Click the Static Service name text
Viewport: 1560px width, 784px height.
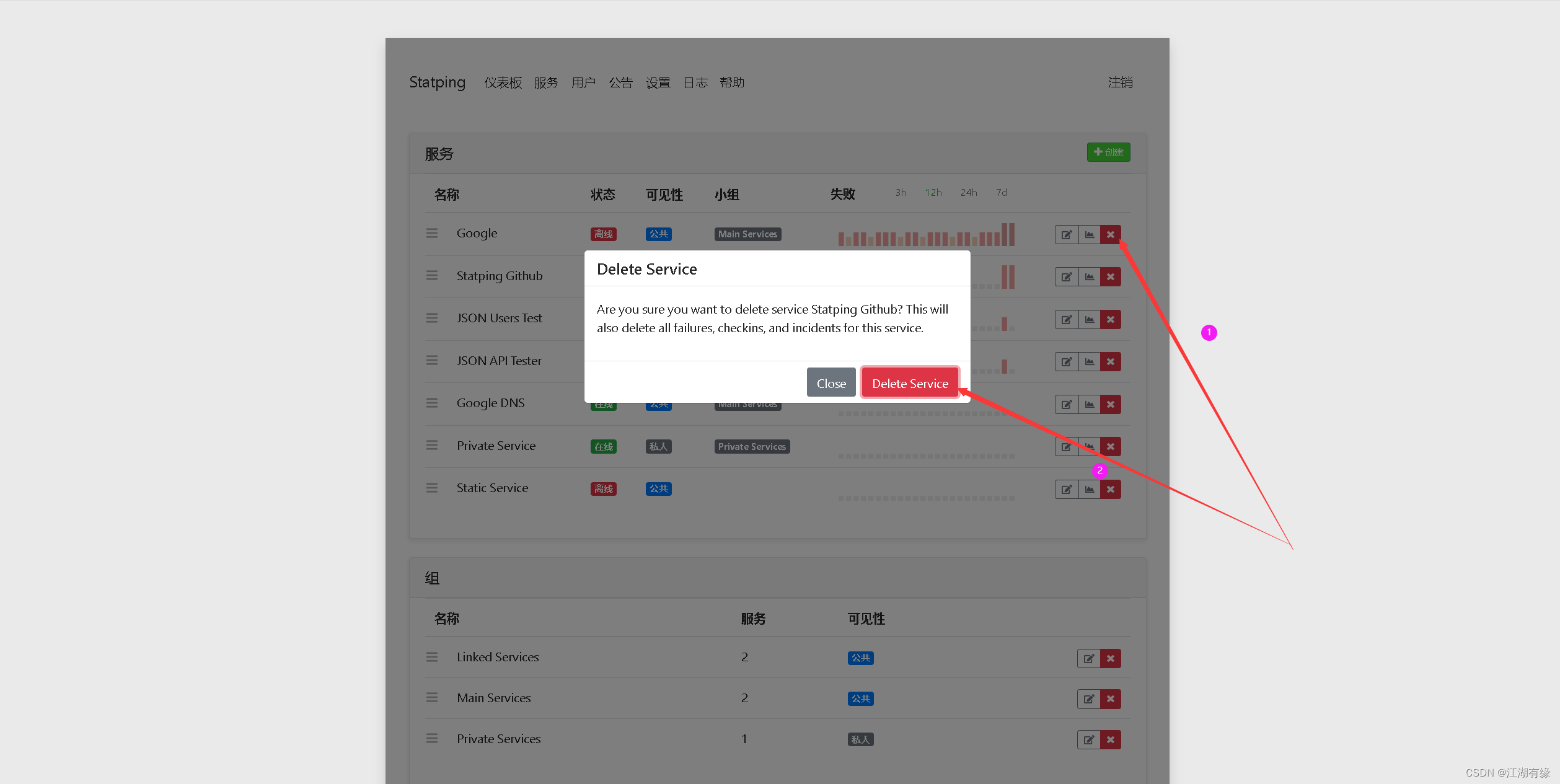tap(492, 488)
